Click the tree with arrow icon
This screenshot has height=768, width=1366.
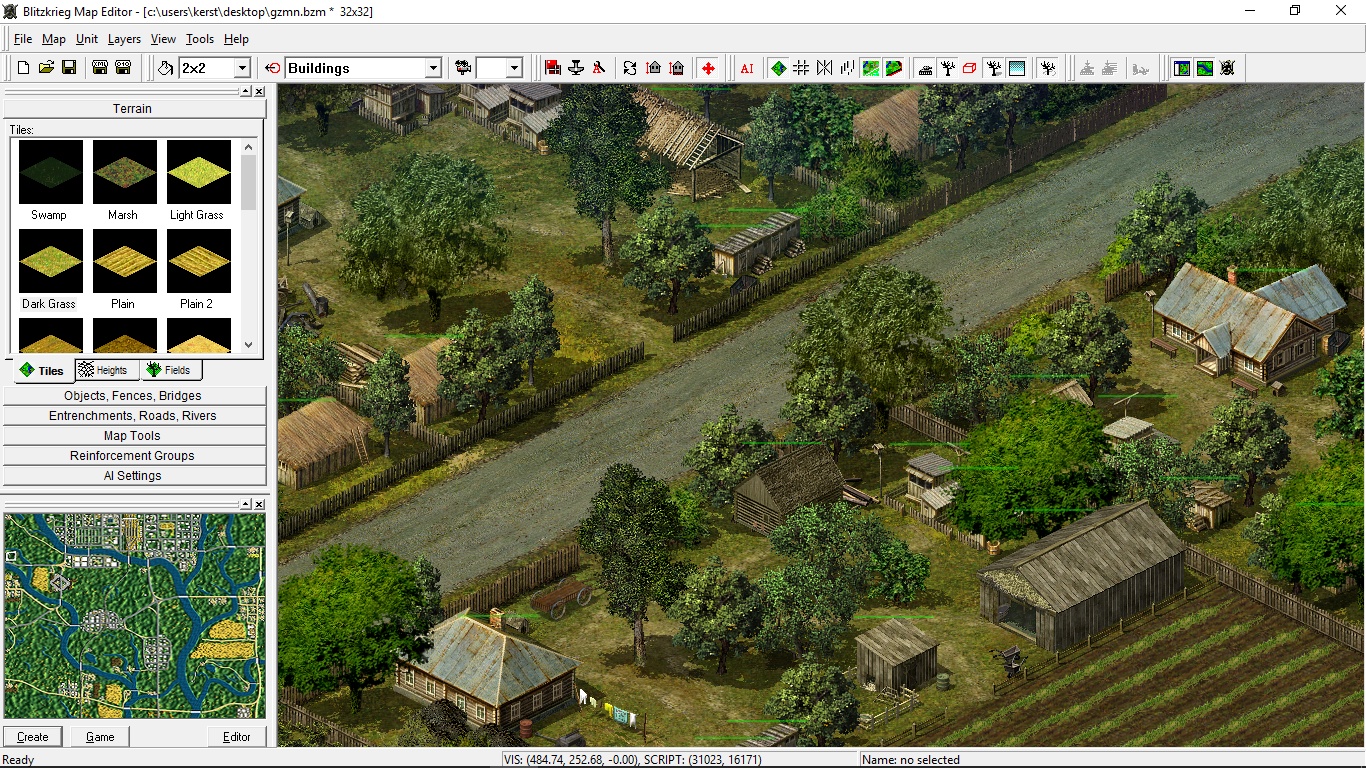pyautogui.click(x=1048, y=68)
